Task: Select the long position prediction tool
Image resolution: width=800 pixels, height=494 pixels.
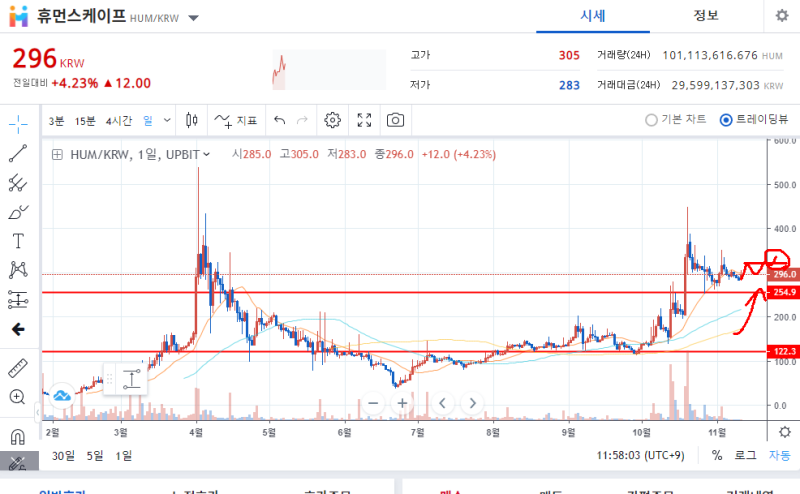Action: click(18, 300)
